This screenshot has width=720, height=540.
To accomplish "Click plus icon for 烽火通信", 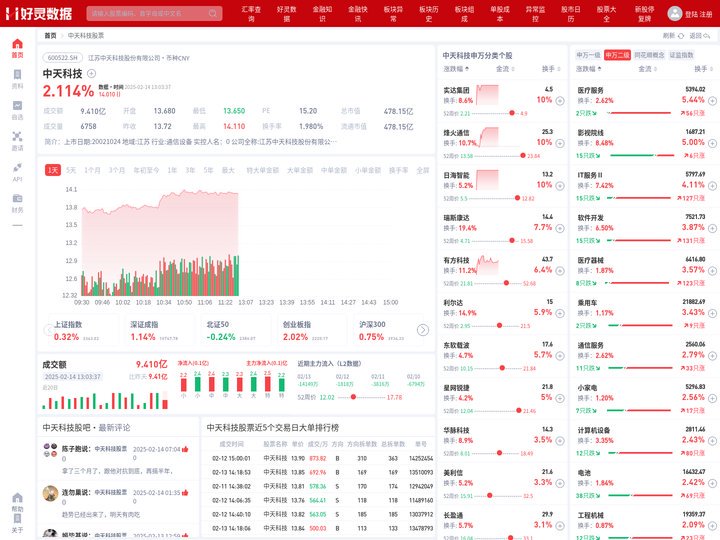I will tap(560, 143).
